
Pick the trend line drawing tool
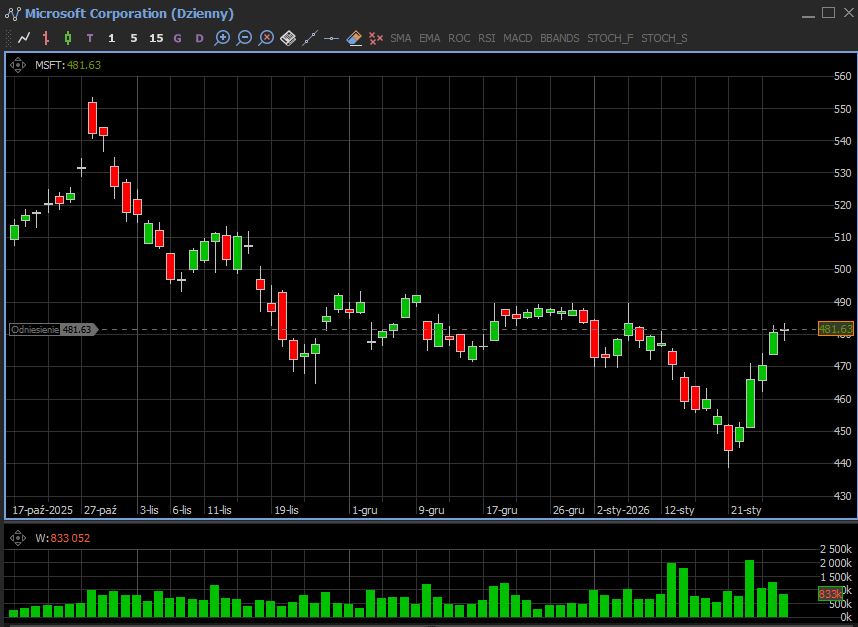[310, 38]
